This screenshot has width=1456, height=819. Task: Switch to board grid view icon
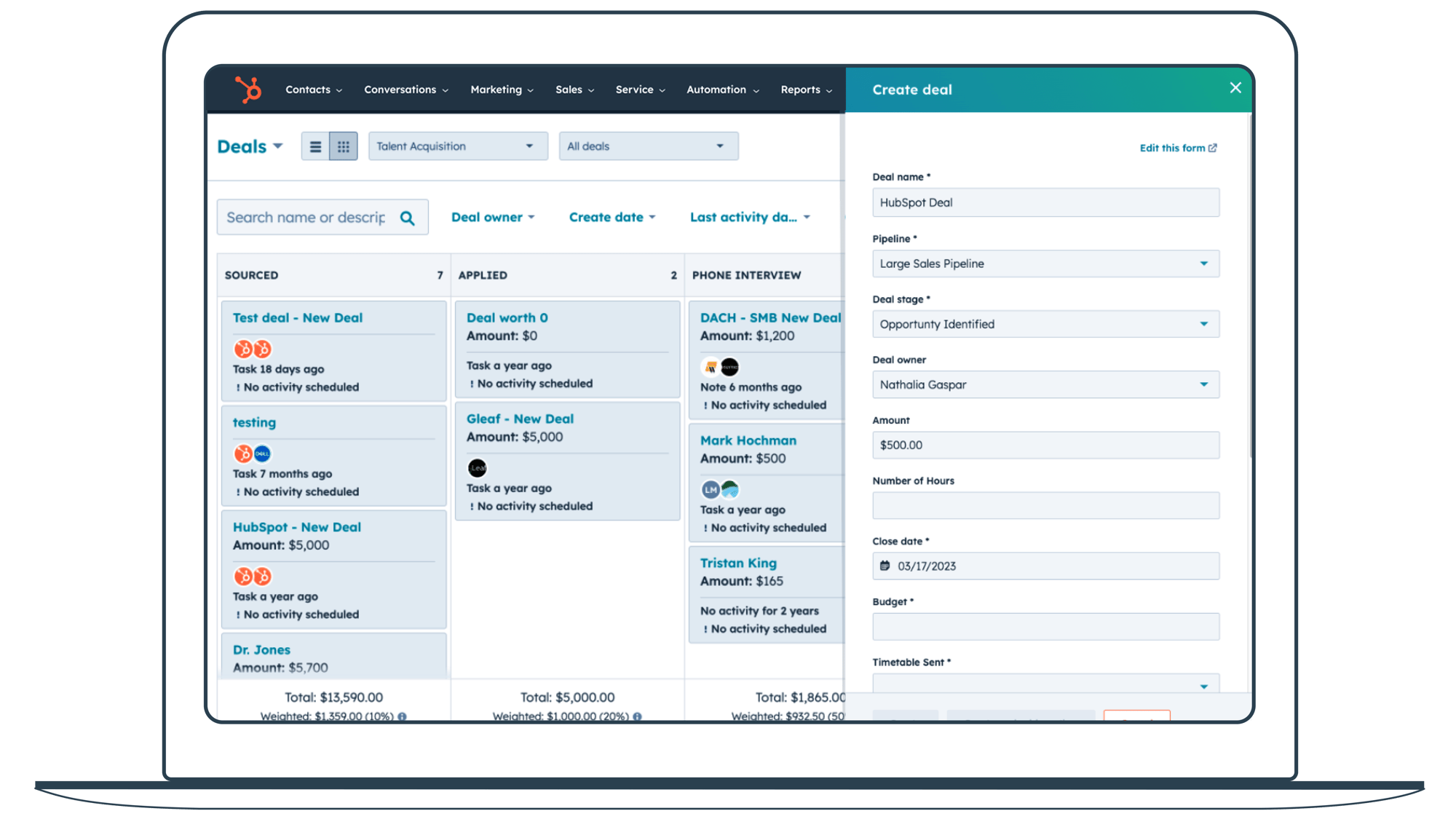coord(344,146)
